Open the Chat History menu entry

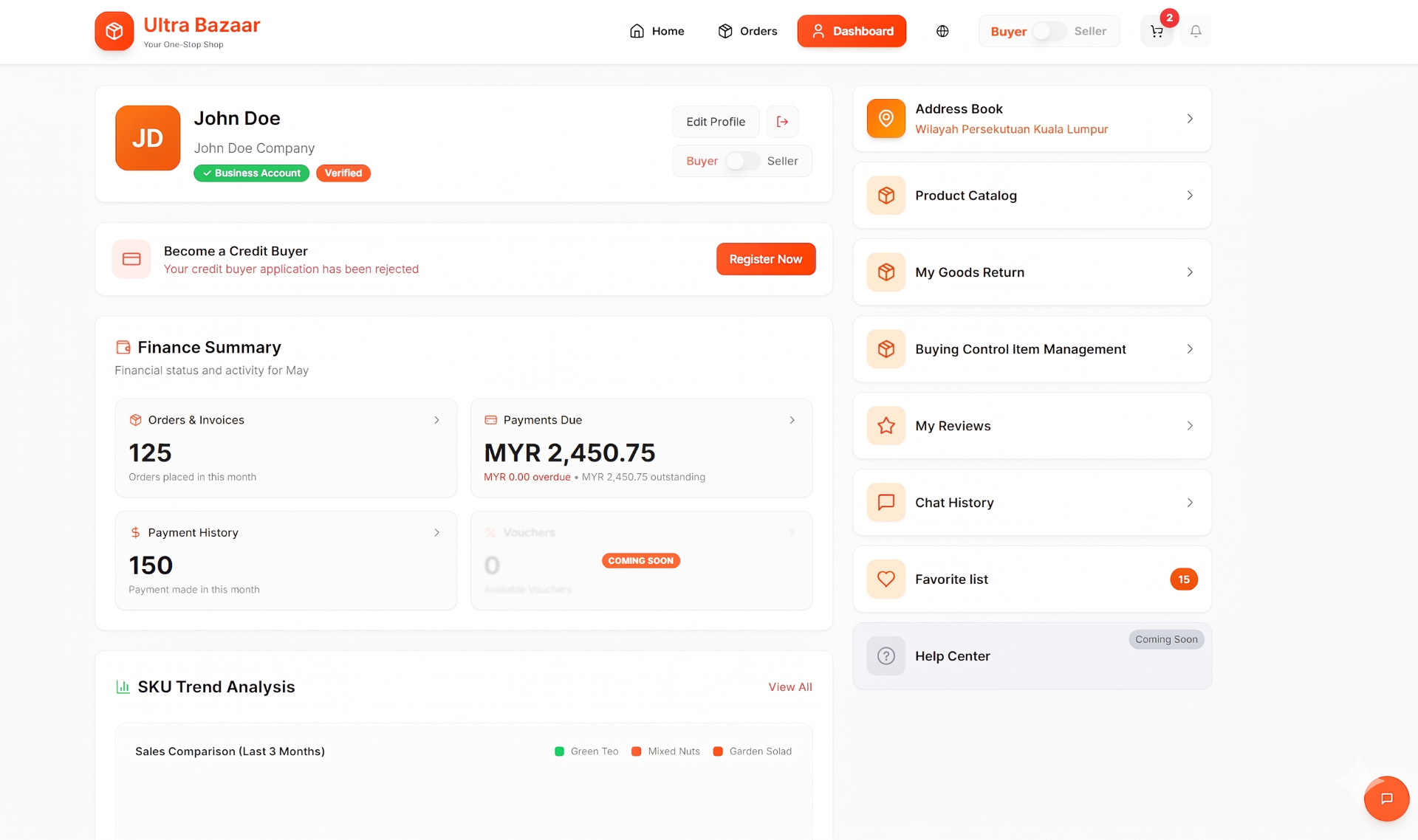click(1032, 503)
